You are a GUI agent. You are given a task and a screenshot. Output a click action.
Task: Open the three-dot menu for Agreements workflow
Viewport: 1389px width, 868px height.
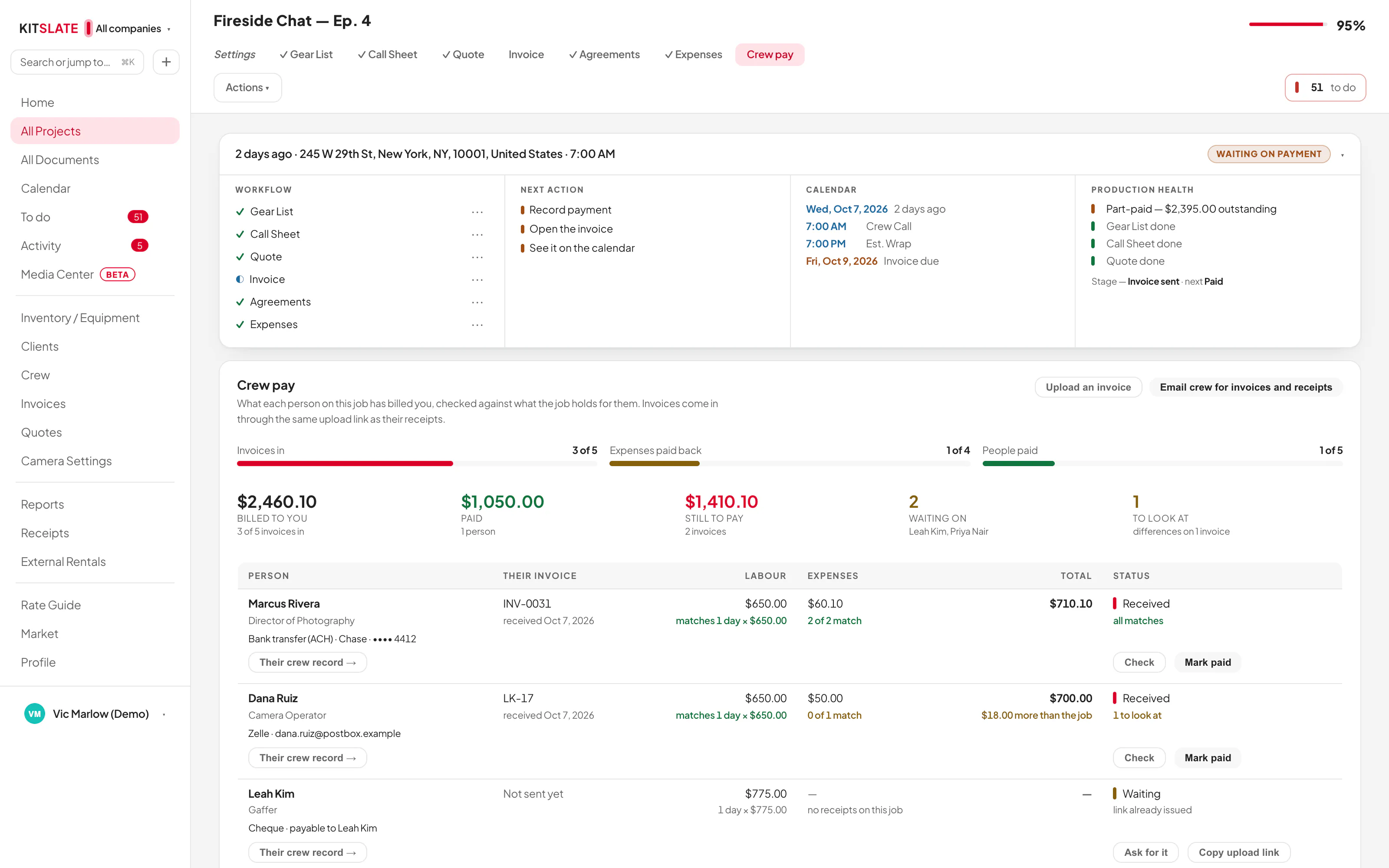tap(477, 302)
